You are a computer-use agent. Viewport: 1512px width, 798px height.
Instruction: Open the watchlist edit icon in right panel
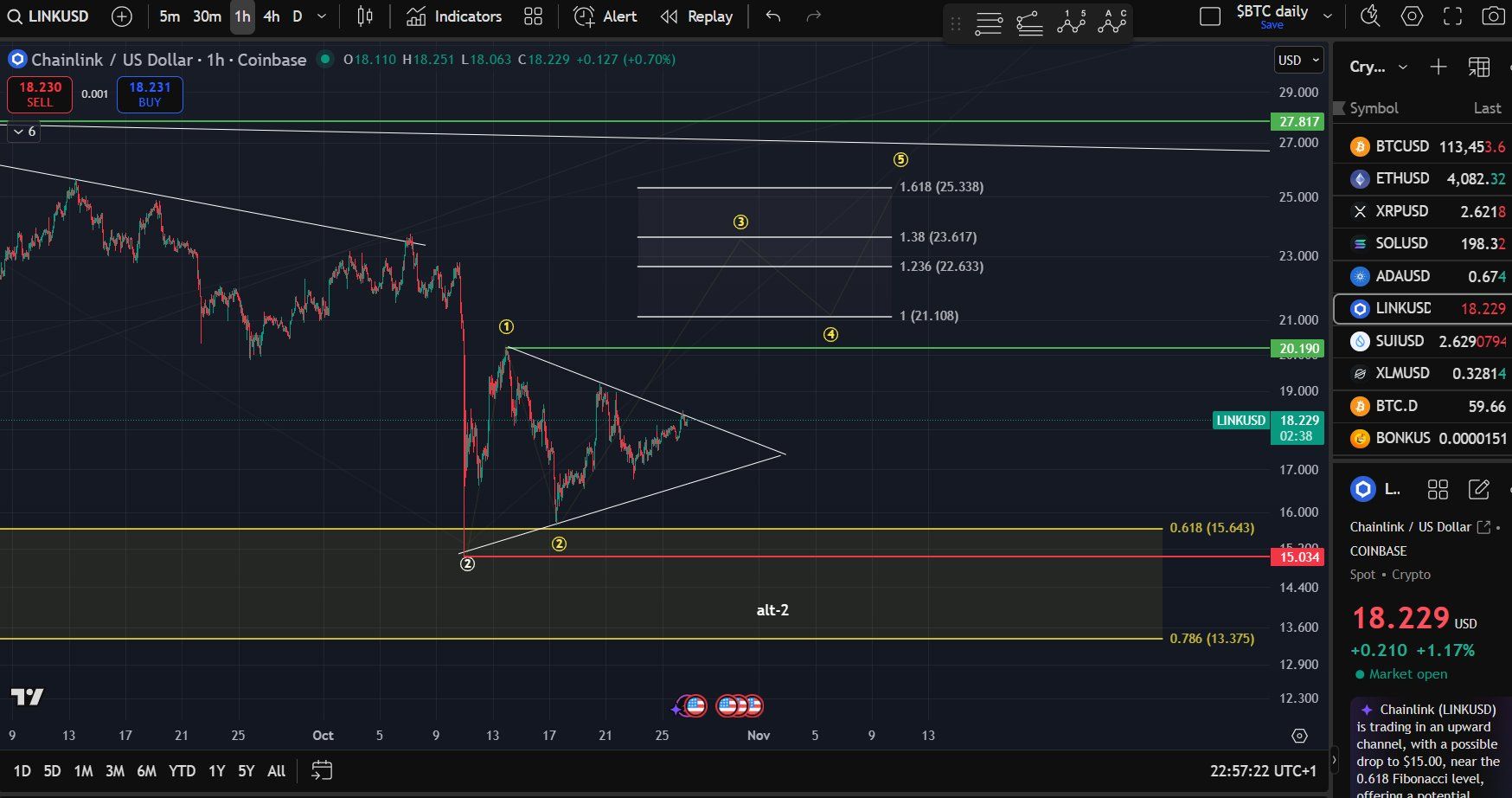pos(1479,489)
